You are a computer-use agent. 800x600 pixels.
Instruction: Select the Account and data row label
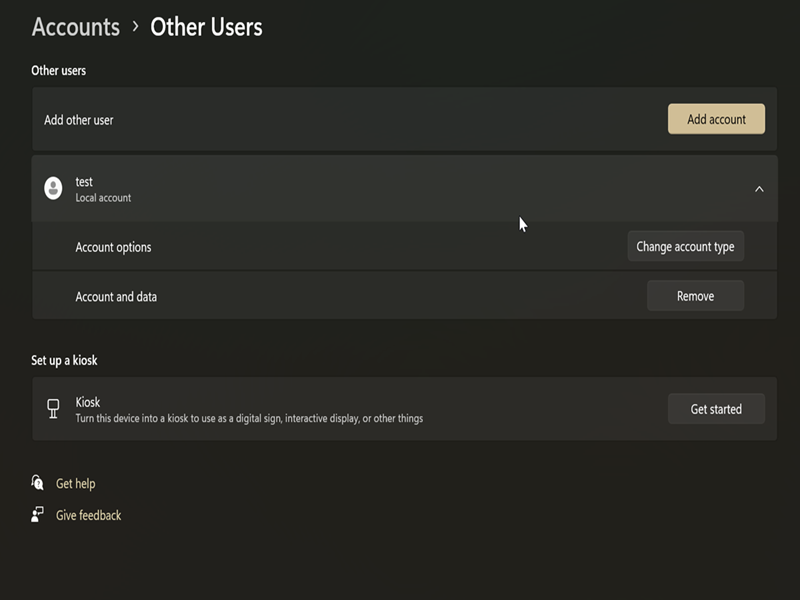click(x=116, y=297)
